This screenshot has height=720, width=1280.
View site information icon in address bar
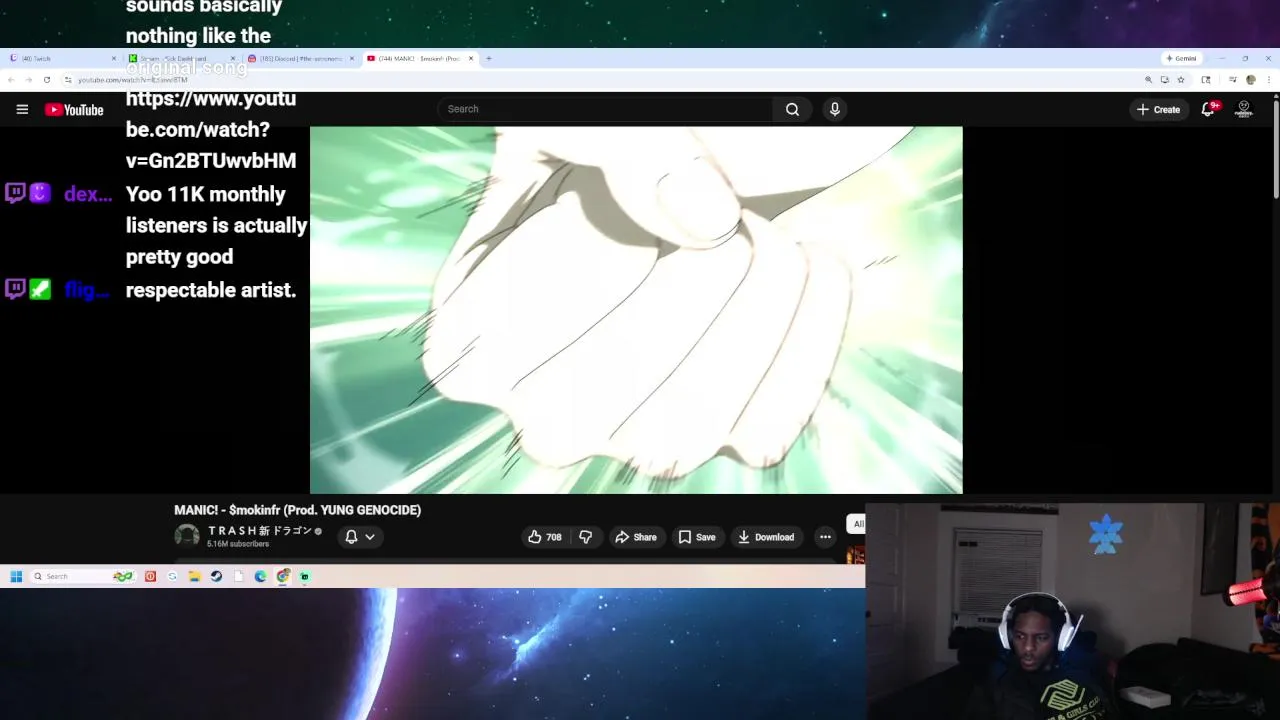point(68,80)
